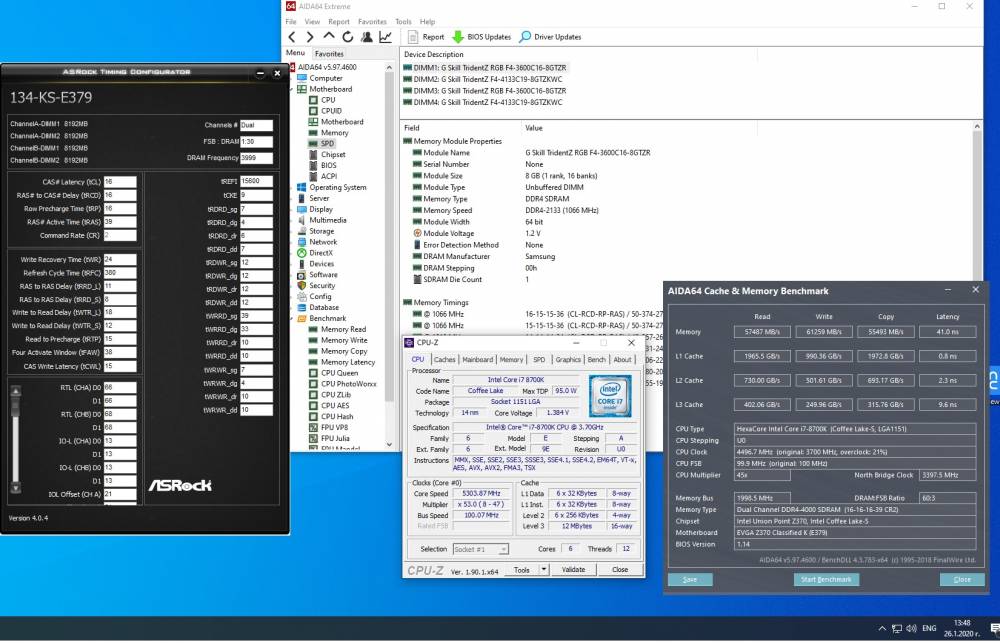The width and height of the screenshot is (1000, 643).
Task: Open Driver Updates magnifier tool
Action: (525, 37)
